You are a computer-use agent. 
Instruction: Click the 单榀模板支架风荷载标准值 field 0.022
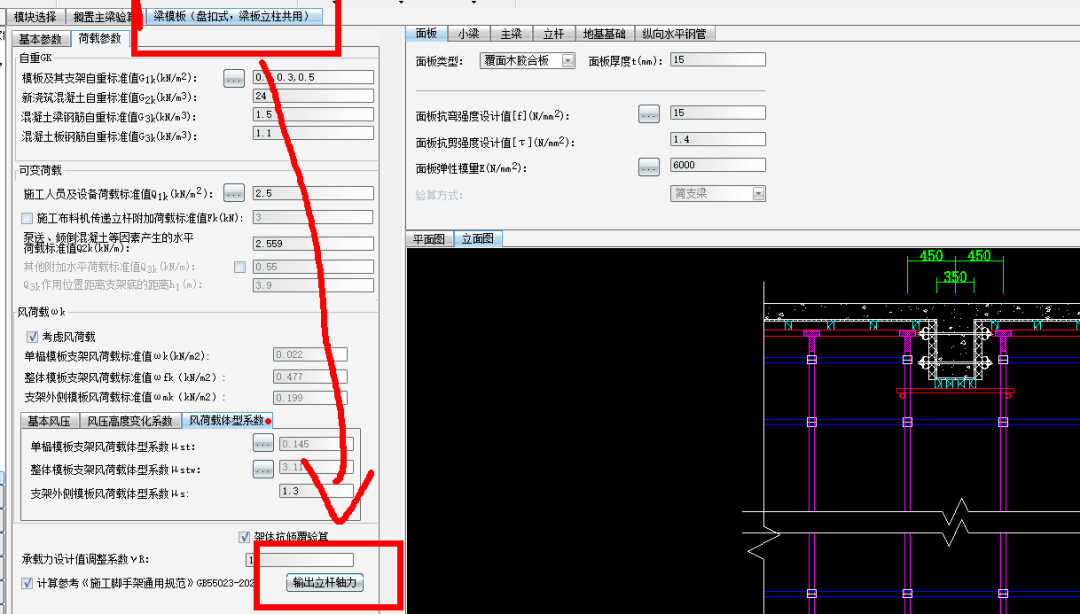(311, 355)
